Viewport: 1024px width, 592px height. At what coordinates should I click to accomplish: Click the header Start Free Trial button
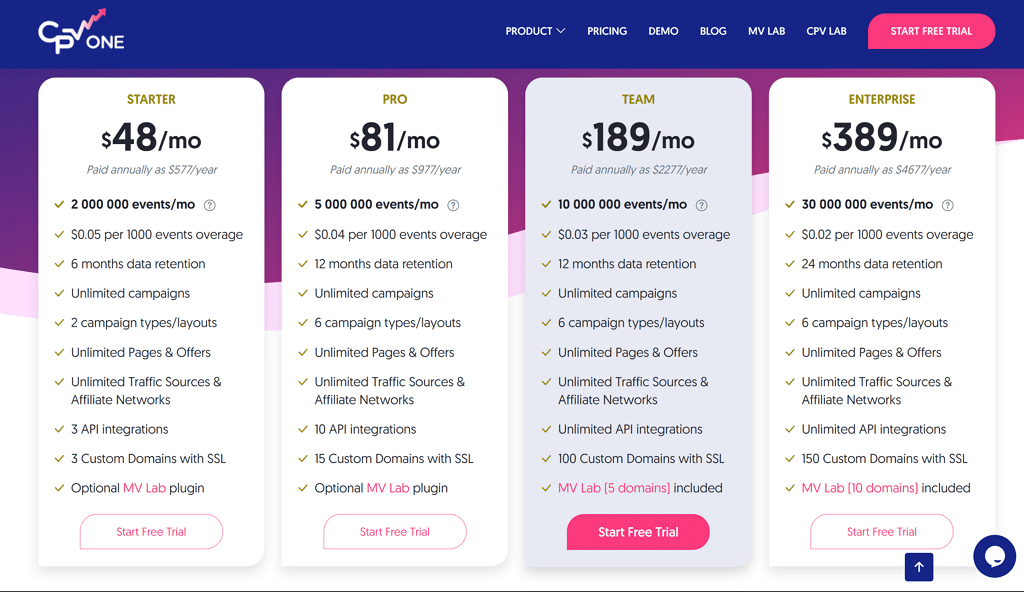[x=931, y=31]
